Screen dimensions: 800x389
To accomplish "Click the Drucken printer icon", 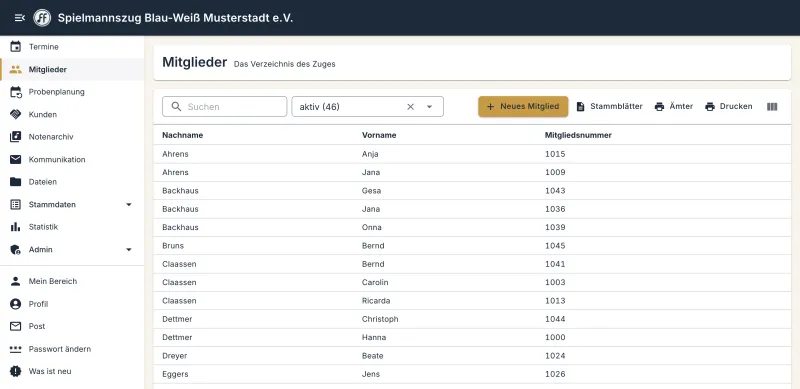I will [710, 107].
